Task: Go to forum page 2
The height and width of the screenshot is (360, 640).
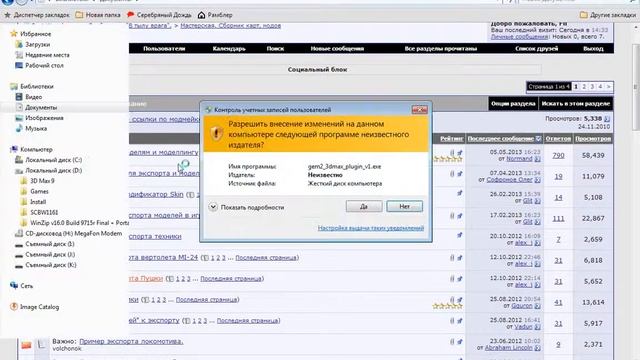Action: tap(584, 87)
